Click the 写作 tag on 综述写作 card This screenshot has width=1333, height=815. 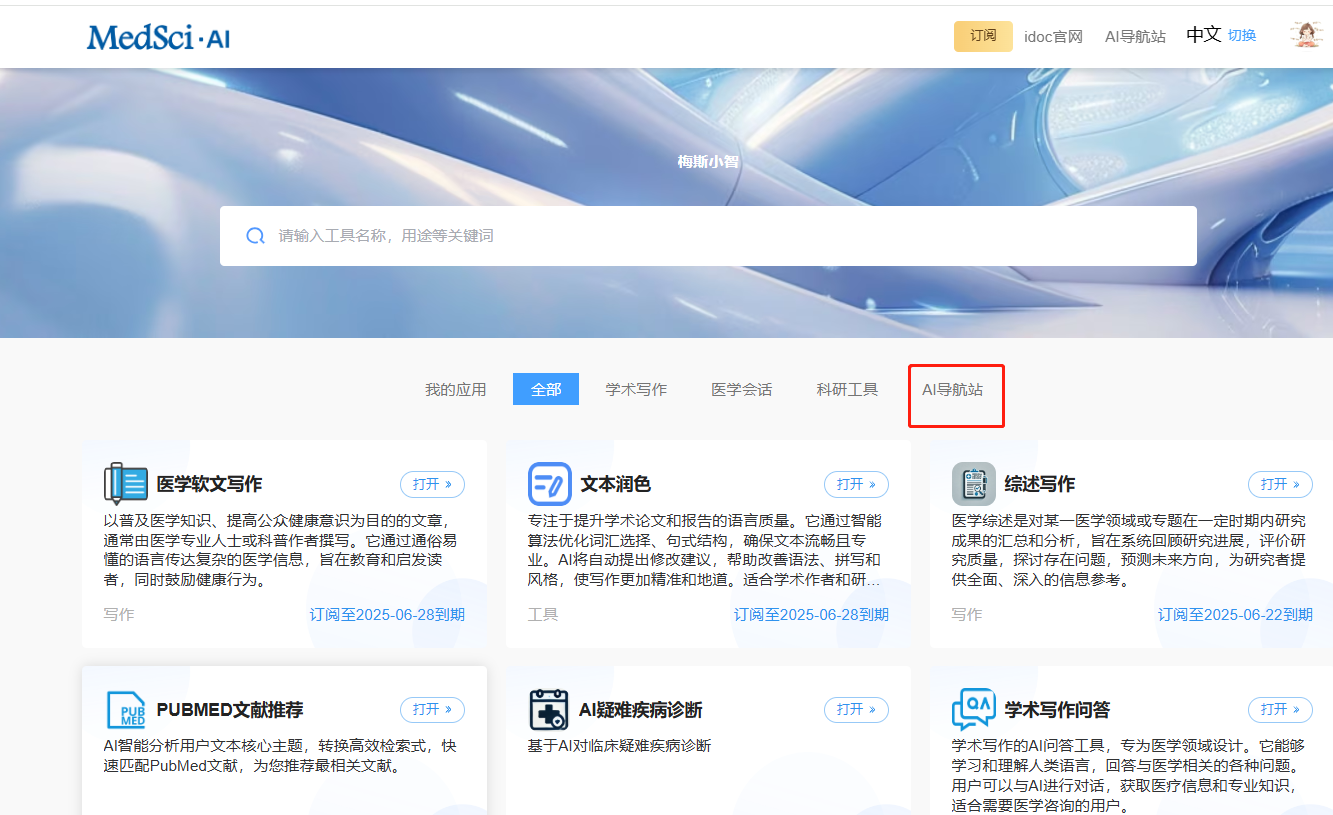click(966, 615)
